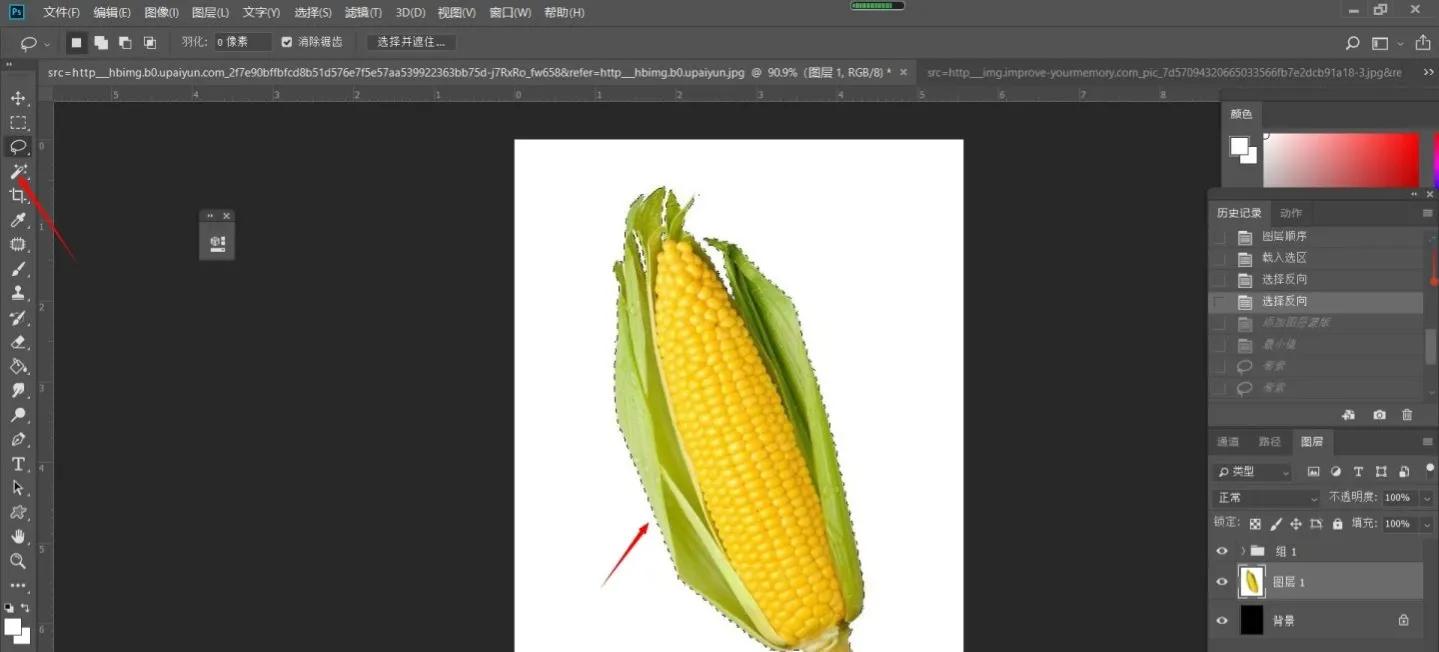Toggle lock image pixels brush icon
The height and width of the screenshot is (652, 1439).
[1276, 523]
